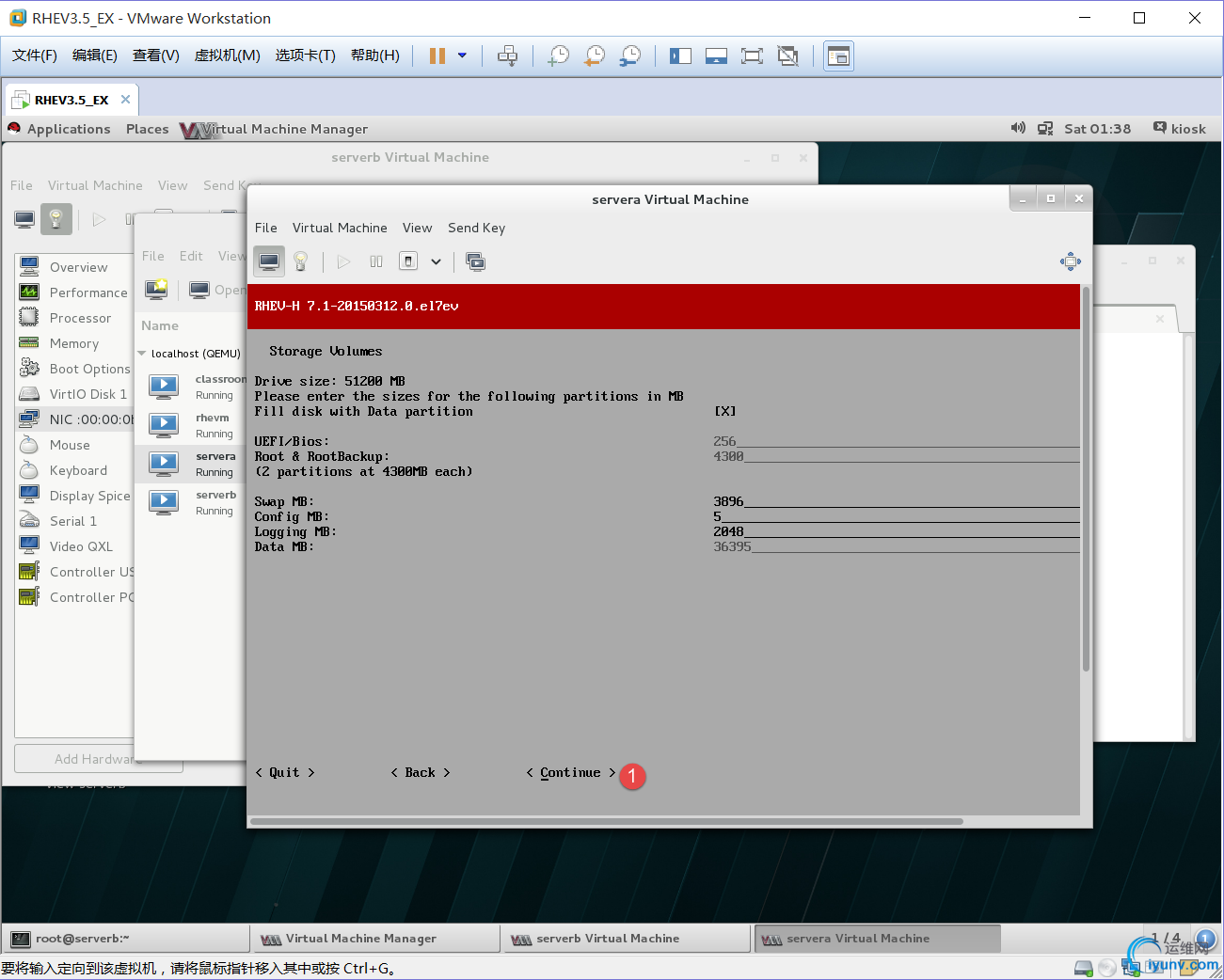The height and width of the screenshot is (980, 1224).
Task: Click Swap MB field showing 3896
Action: [x=896, y=501]
